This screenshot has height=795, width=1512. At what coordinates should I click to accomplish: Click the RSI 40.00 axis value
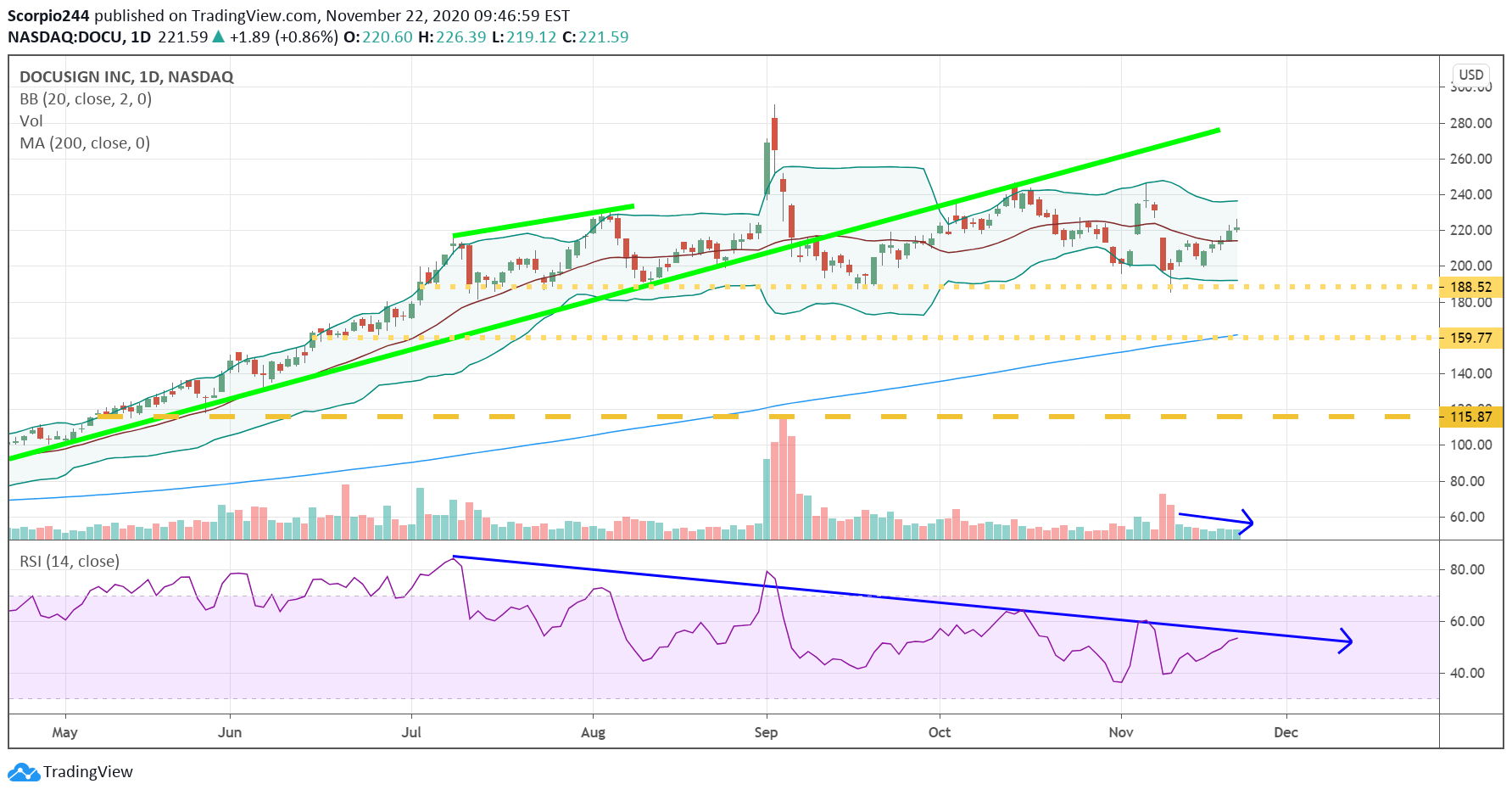(1467, 673)
